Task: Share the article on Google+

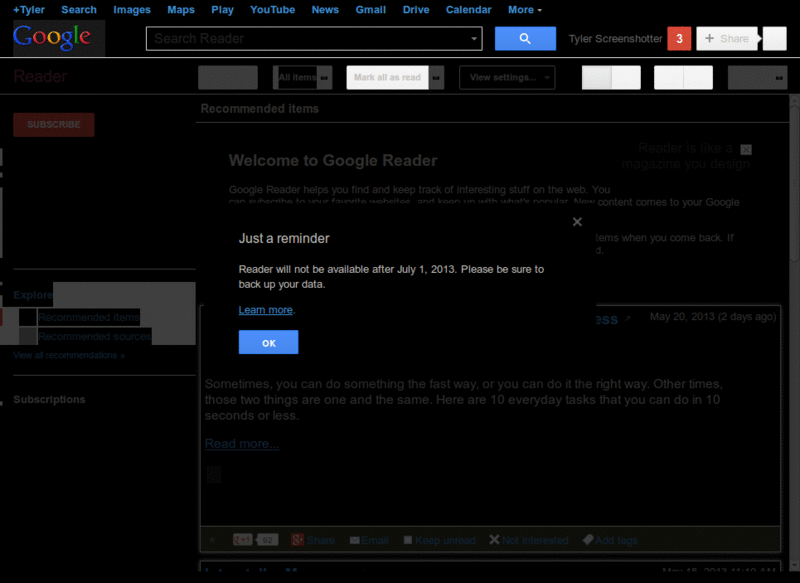Action: tap(313, 540)
